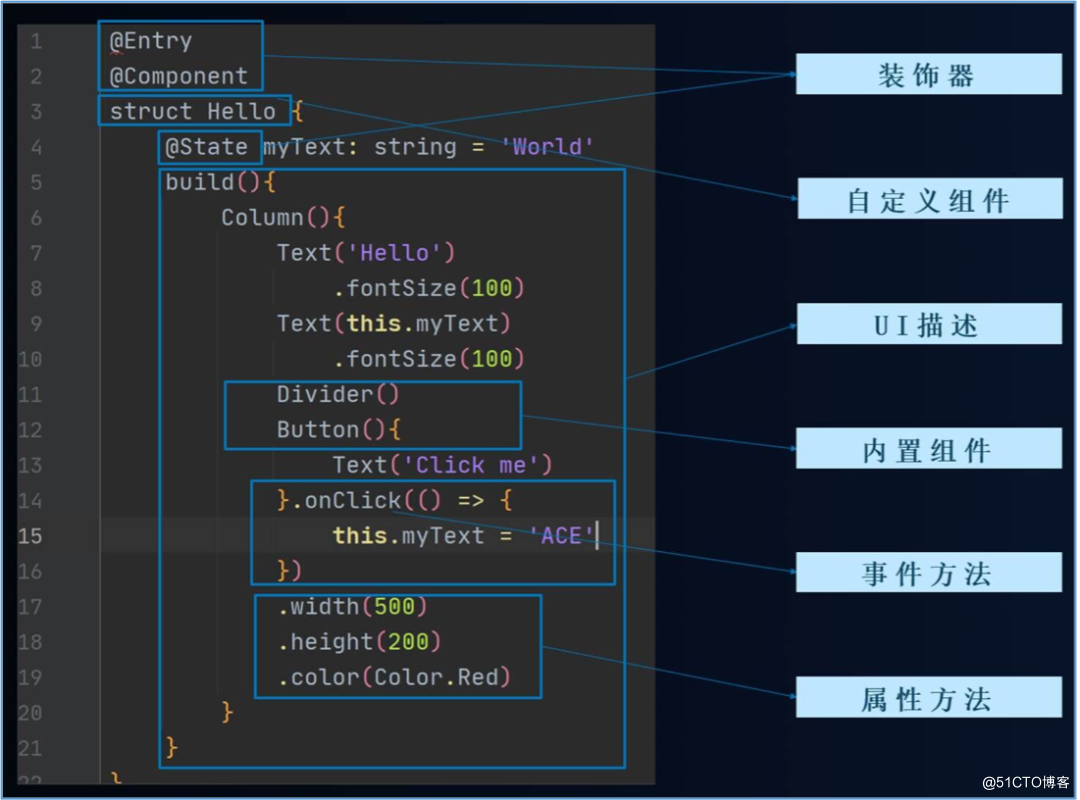Click the Divider() component line

coord(338,395)
